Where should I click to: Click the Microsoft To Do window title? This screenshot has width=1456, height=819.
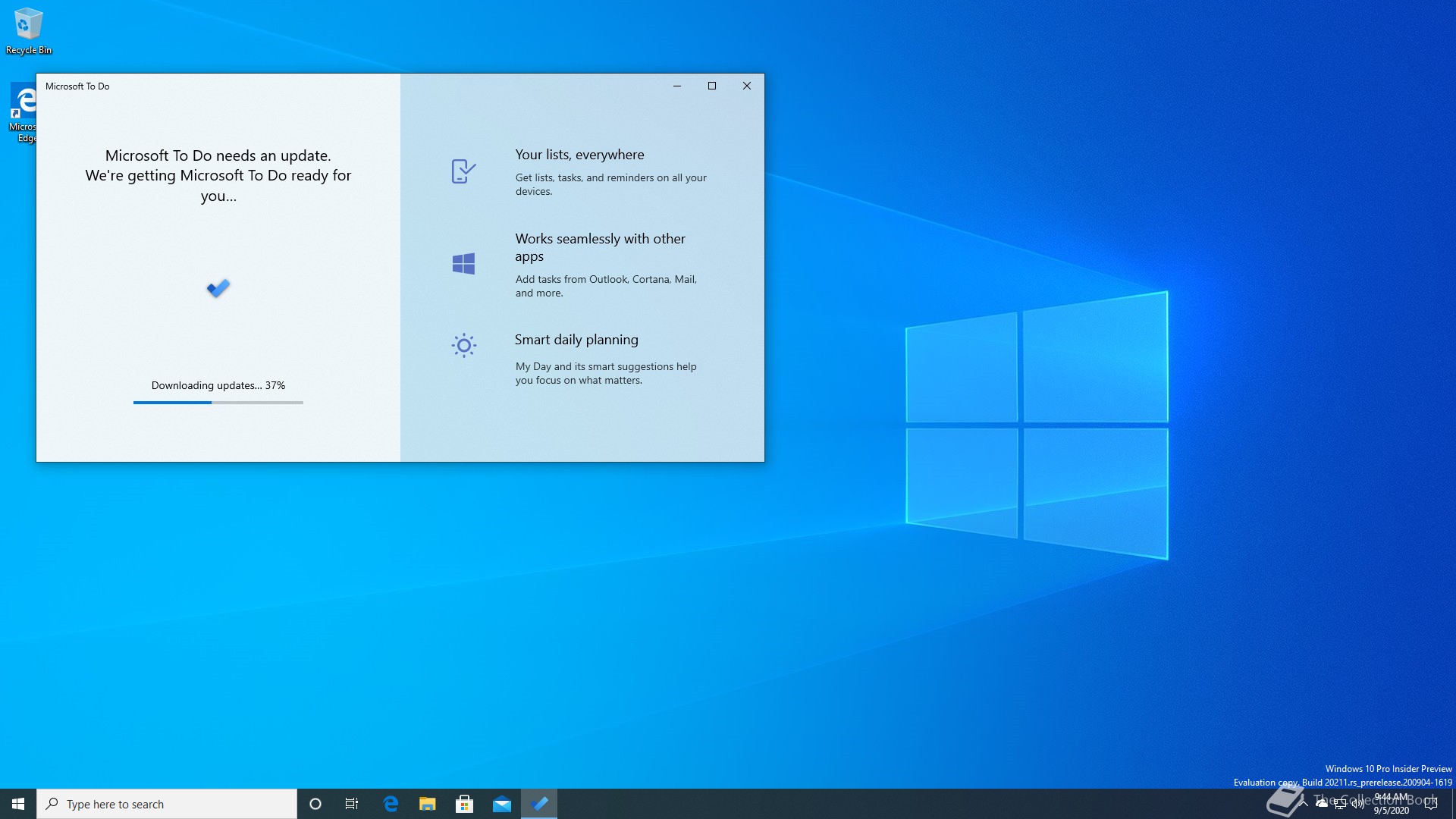pyautogui.click(x=77, y=86)
